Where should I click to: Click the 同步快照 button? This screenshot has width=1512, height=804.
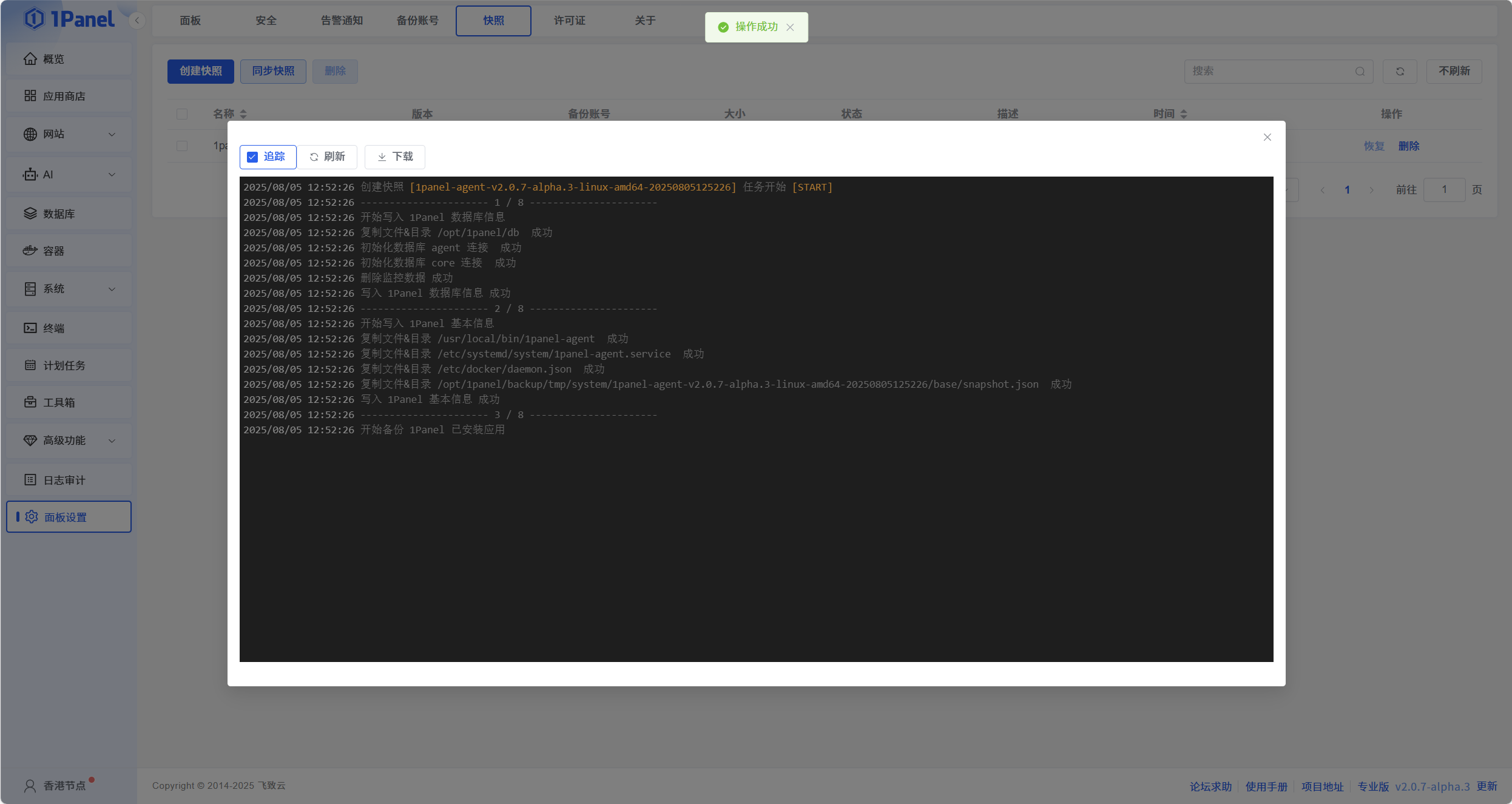point(273,72)
